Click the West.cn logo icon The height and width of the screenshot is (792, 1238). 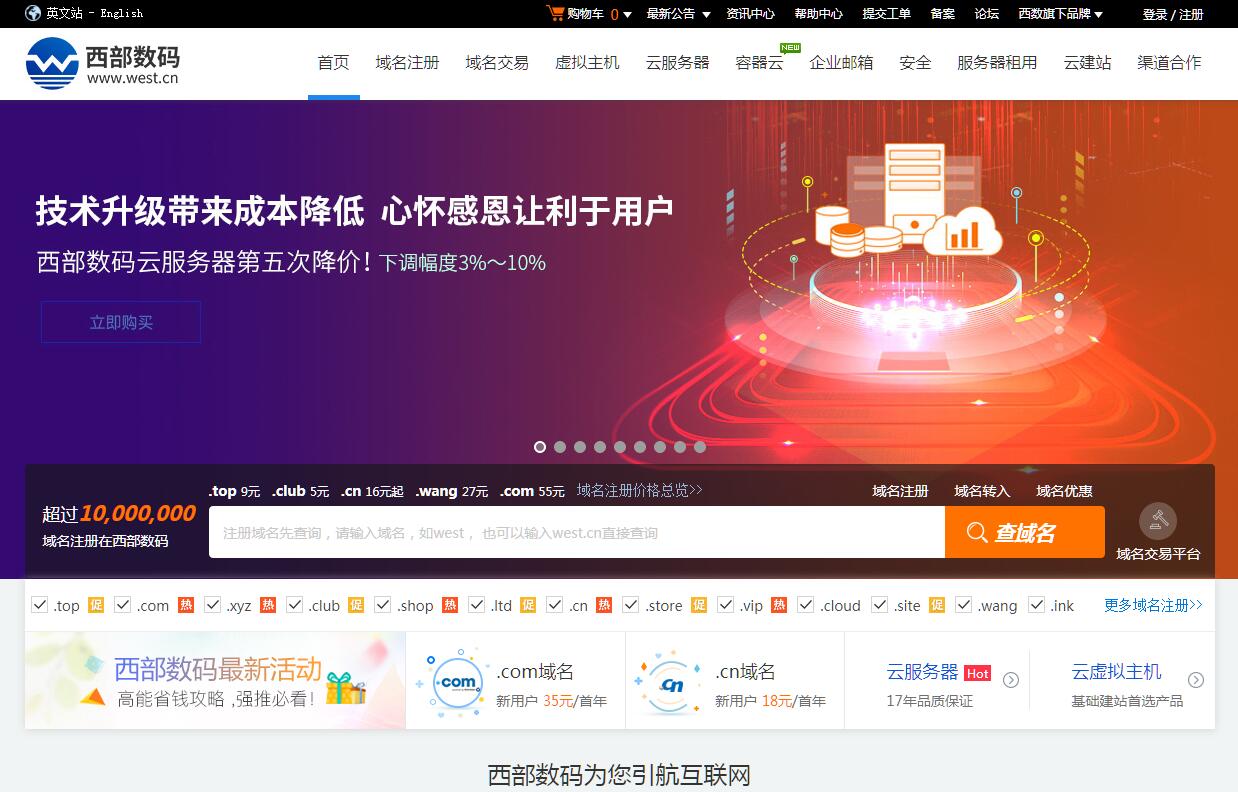click(52, 63)
